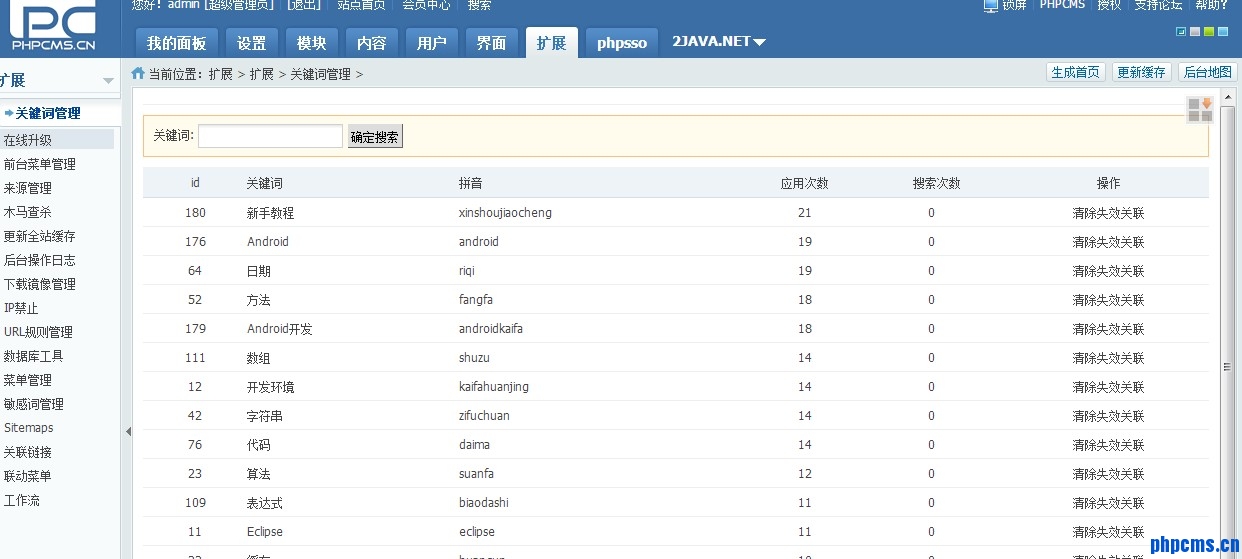1242x559 pixels.
Task: Open the quick menu grid icon
Action: point(1200,110)
